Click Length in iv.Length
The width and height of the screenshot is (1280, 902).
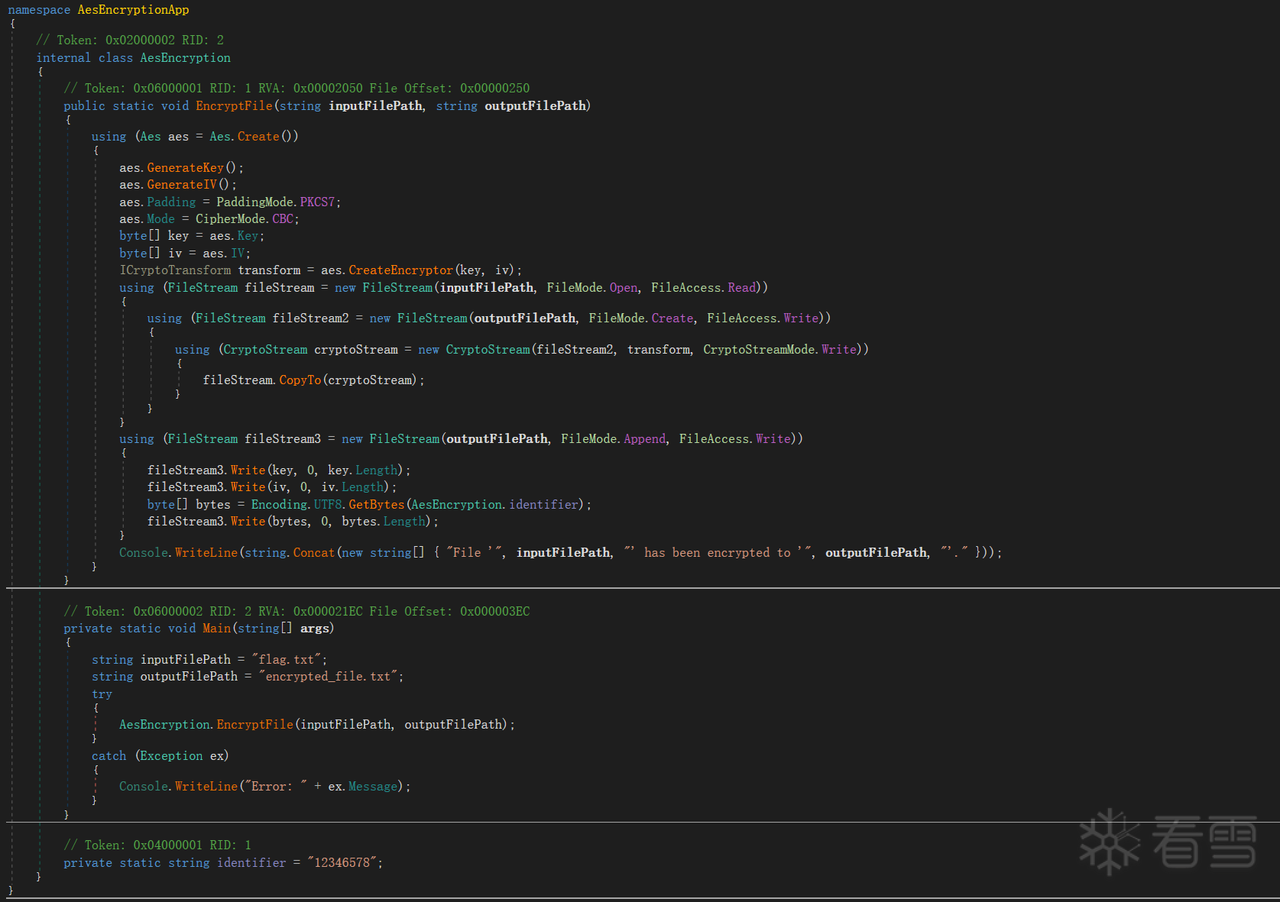[x=364, y=488]
